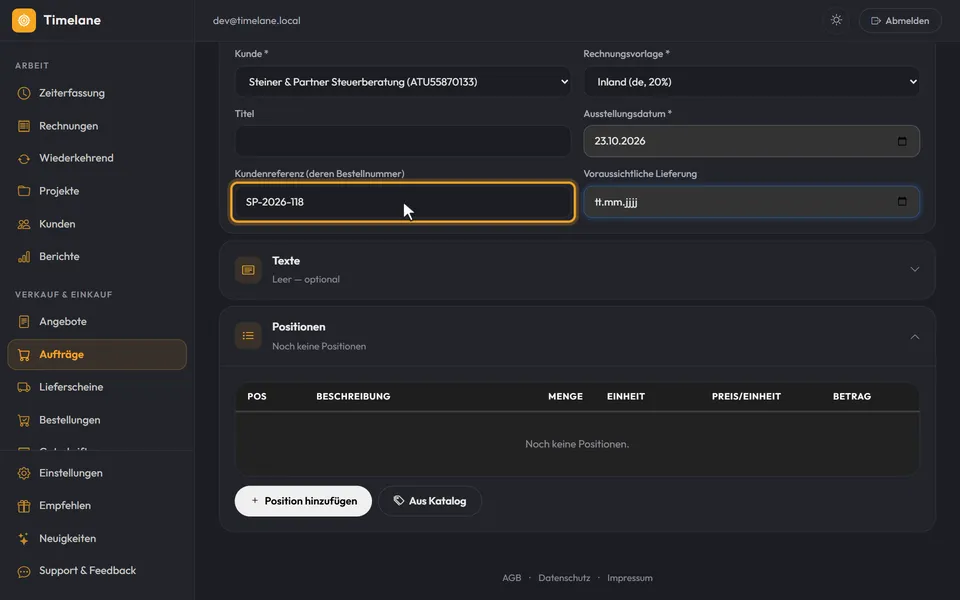This screenshot has height=600, width=960.
Task: Open the Kunde dropdown
Action: (403, 81)
